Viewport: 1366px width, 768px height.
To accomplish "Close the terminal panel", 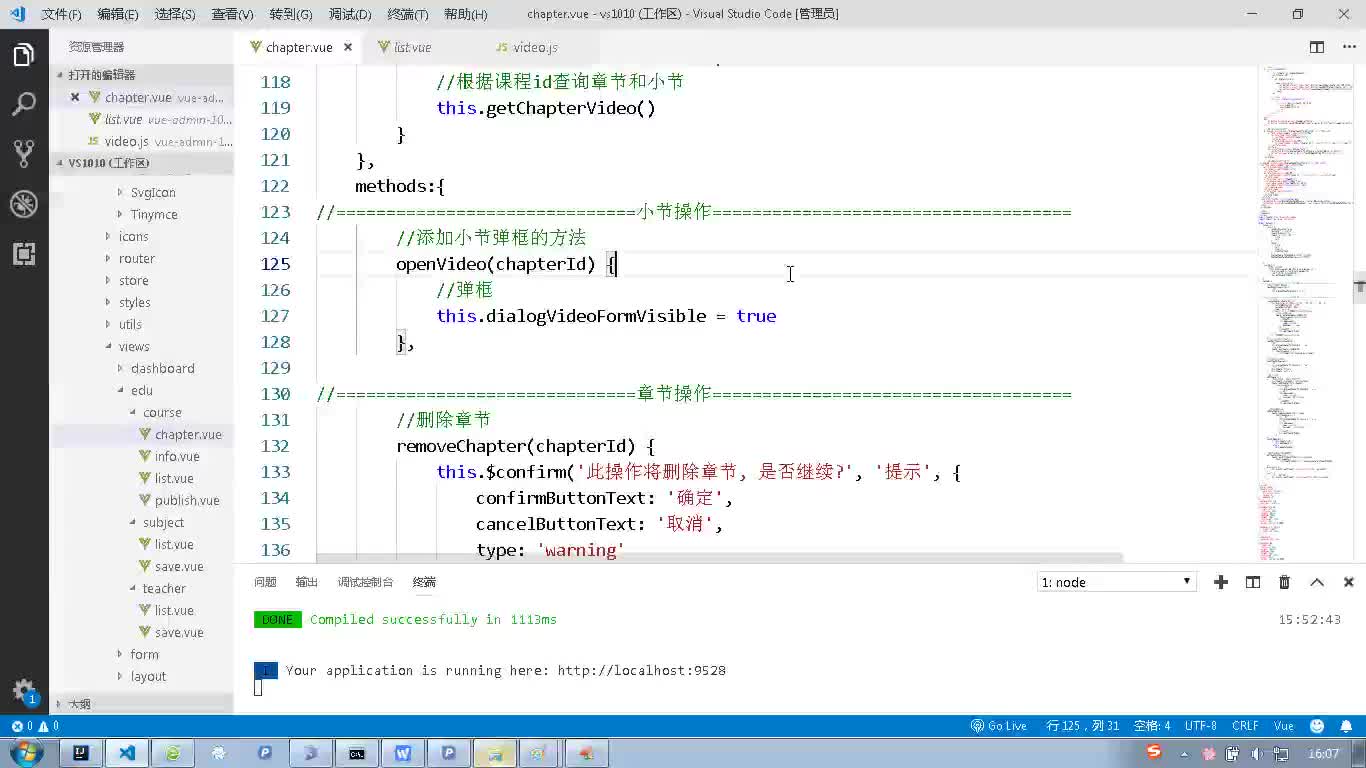I will 1348,582.
